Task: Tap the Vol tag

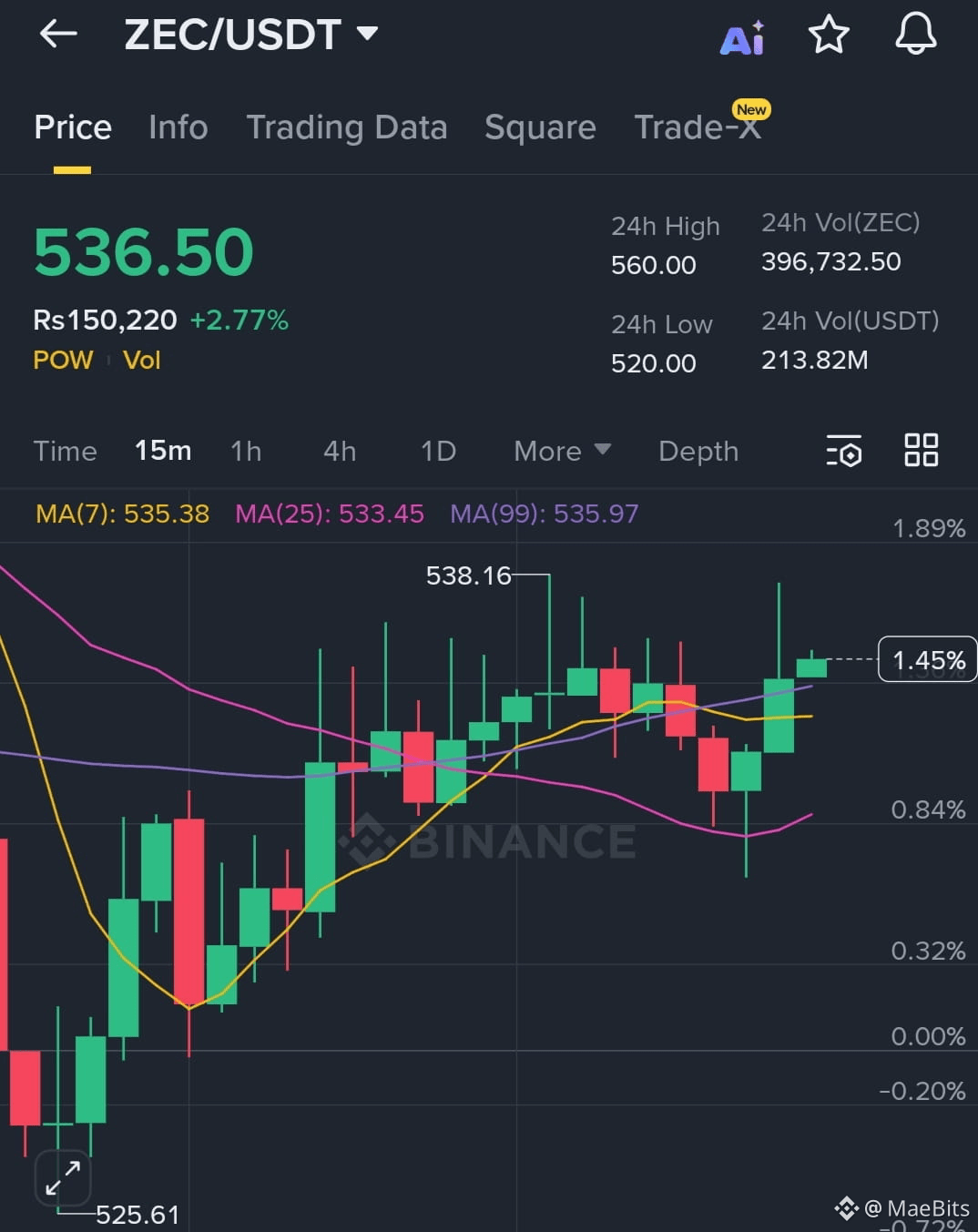Action: (x=142, y=360)
